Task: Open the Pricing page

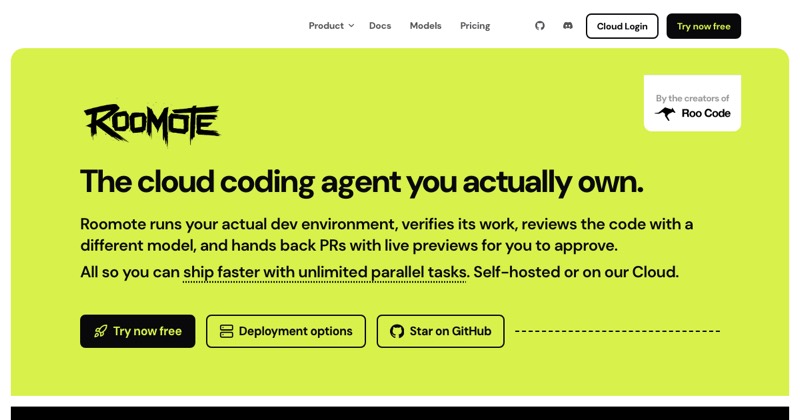Action: click(475, 26)
